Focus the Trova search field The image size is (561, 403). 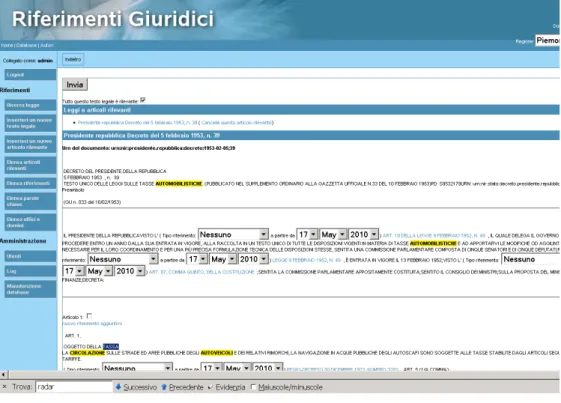pyautogui.click(x=74, y=387)
